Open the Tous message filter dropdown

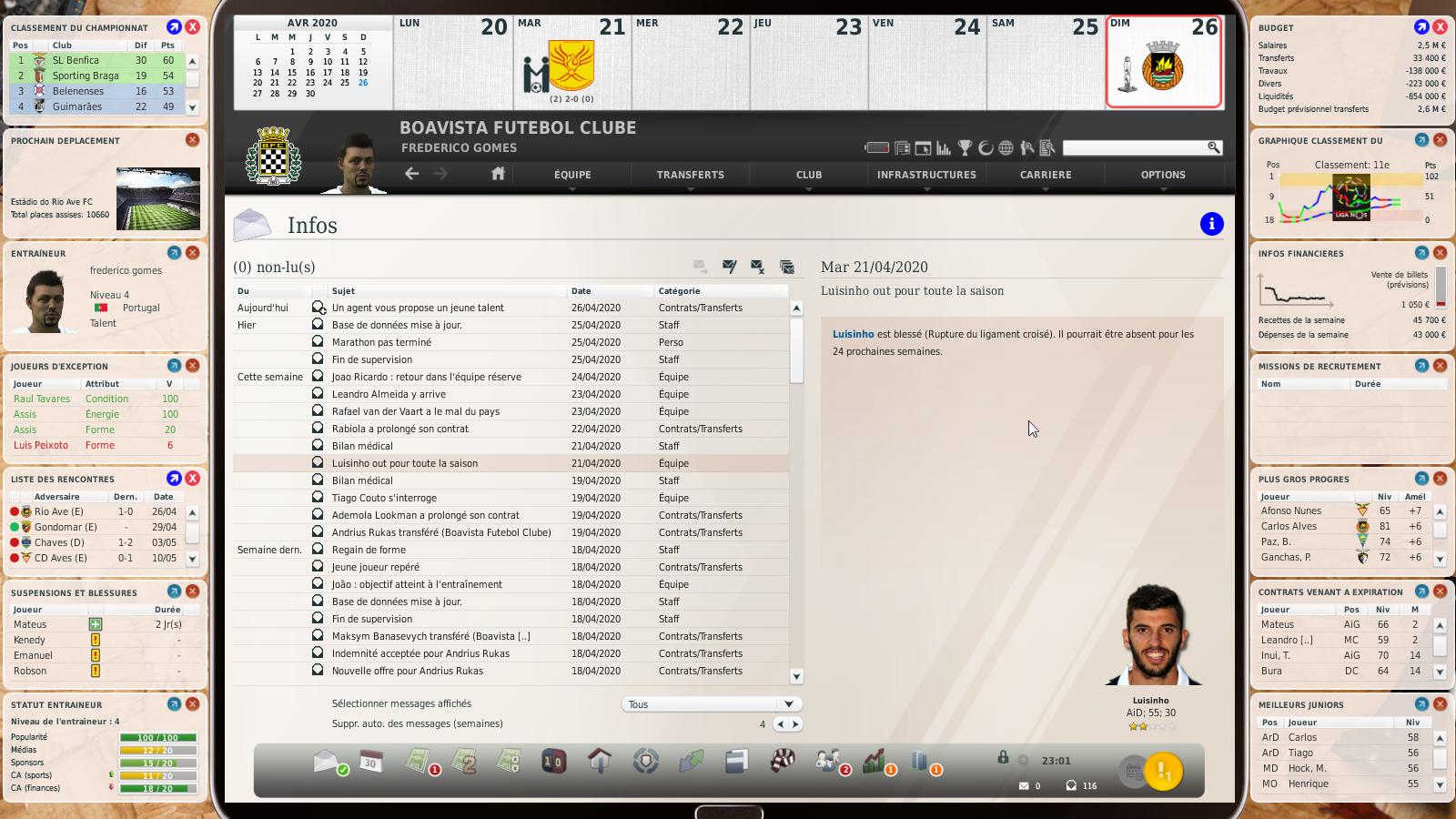pos(712,704)
